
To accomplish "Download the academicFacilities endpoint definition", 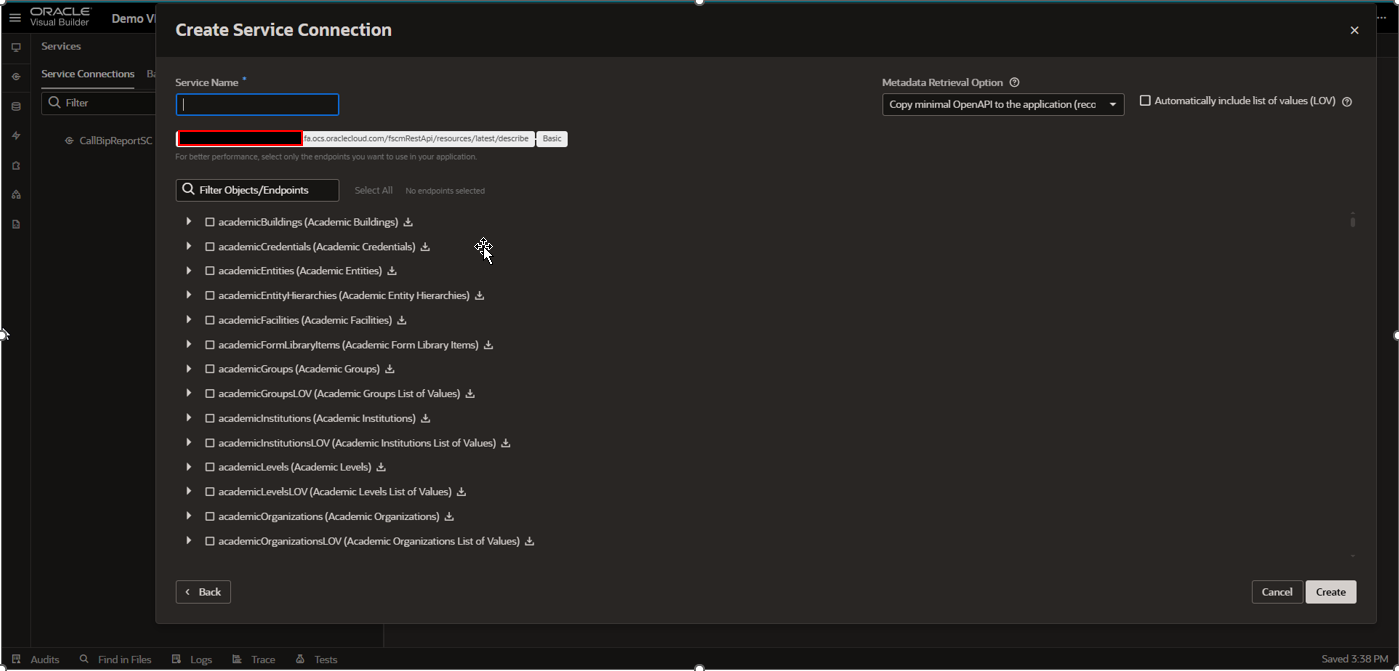I will tap(402, 321).
